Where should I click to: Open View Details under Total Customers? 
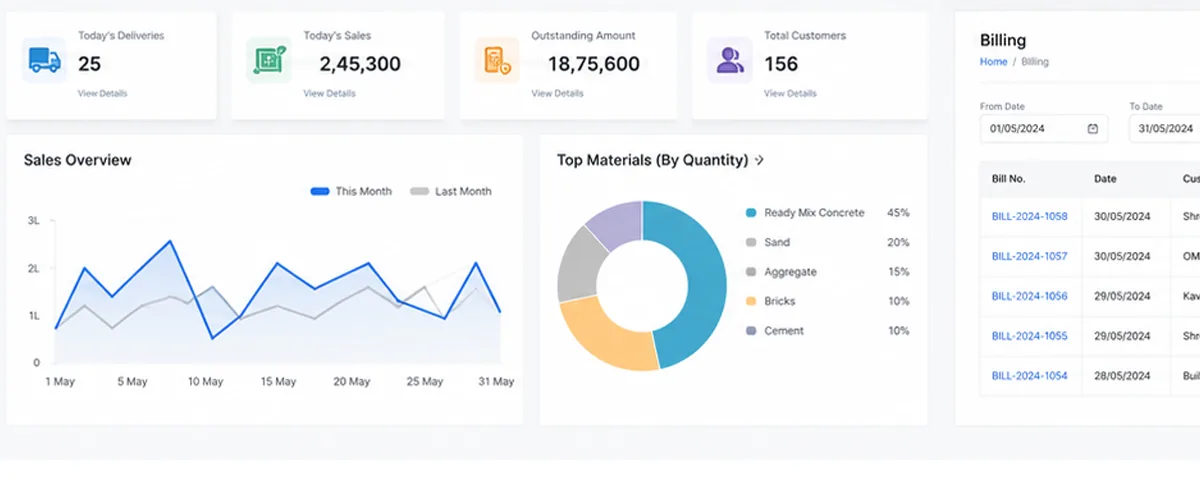point(790,94)
